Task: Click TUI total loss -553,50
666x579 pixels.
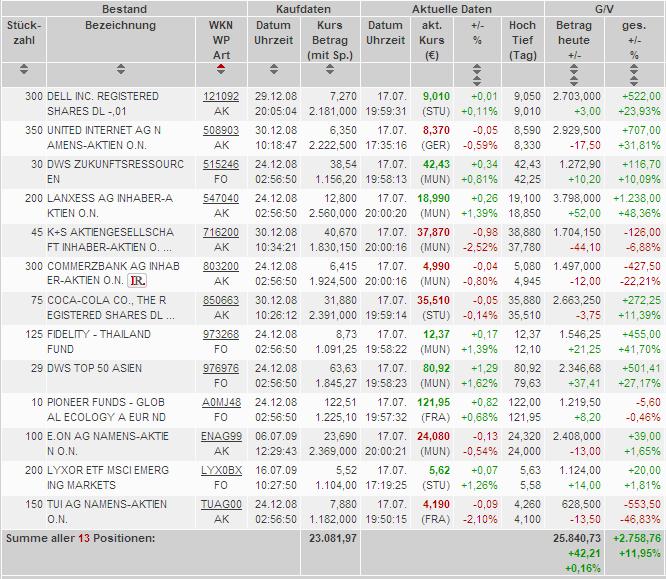Action: pyautogui.click(x=642, y=504)
